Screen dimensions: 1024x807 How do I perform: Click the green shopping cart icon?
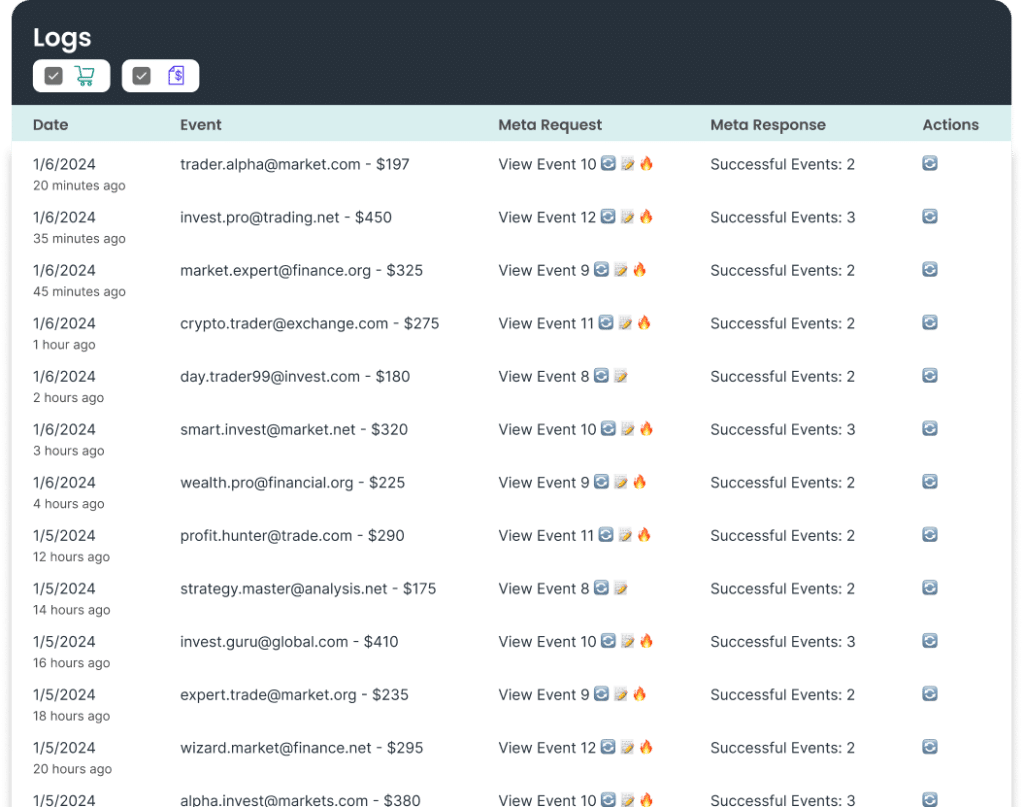(85, 76)
